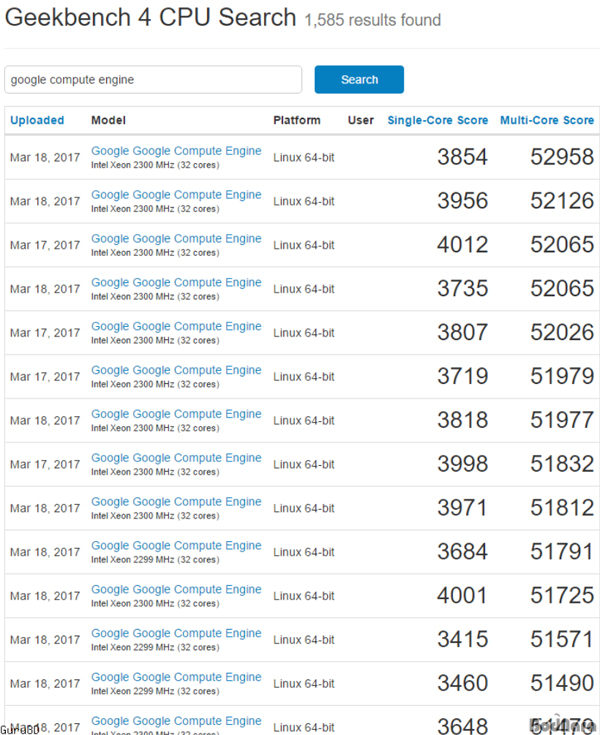Click the date in the 51832 row

45,465
